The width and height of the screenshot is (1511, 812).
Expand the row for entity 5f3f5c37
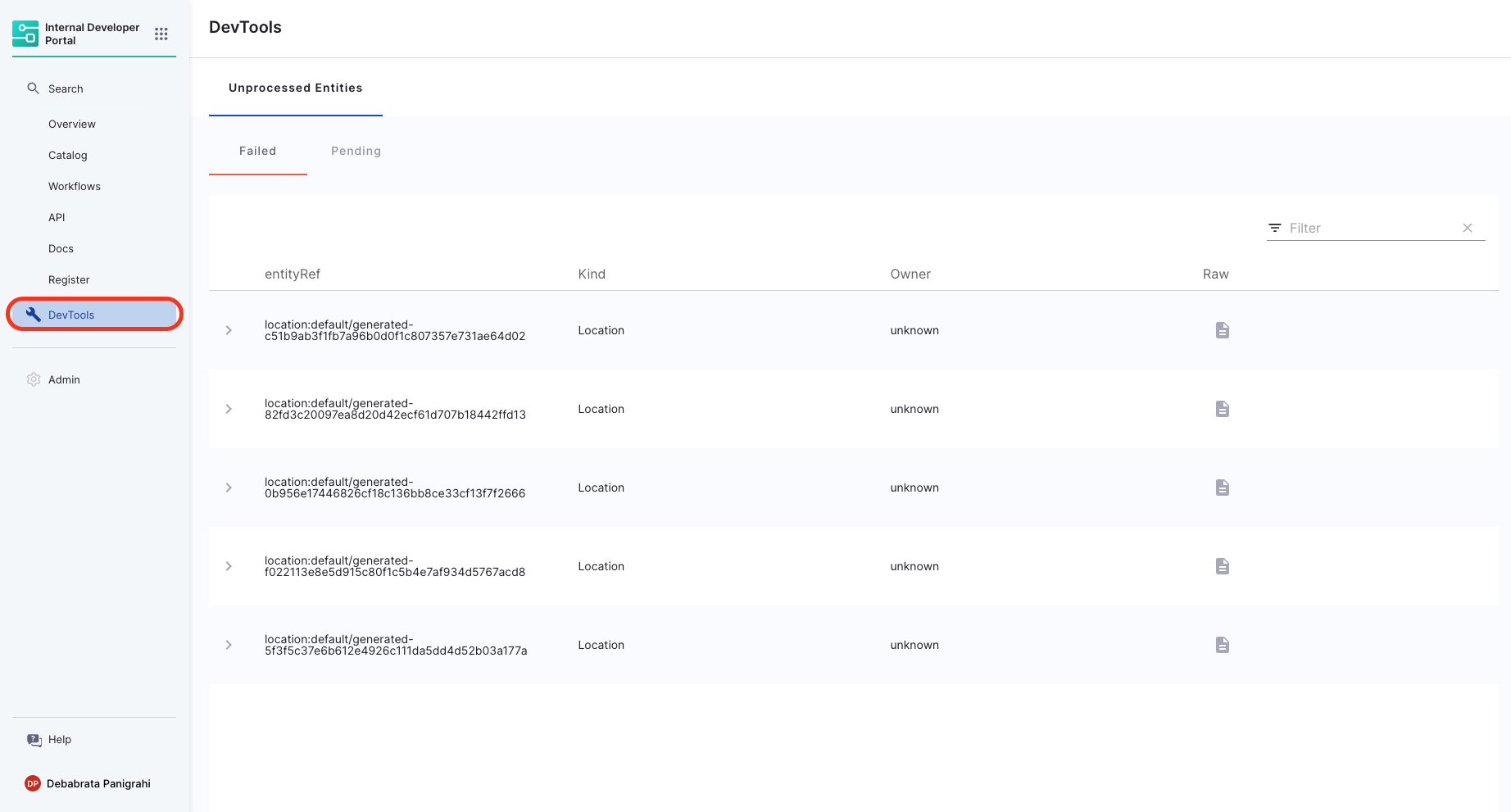point(229,645)
